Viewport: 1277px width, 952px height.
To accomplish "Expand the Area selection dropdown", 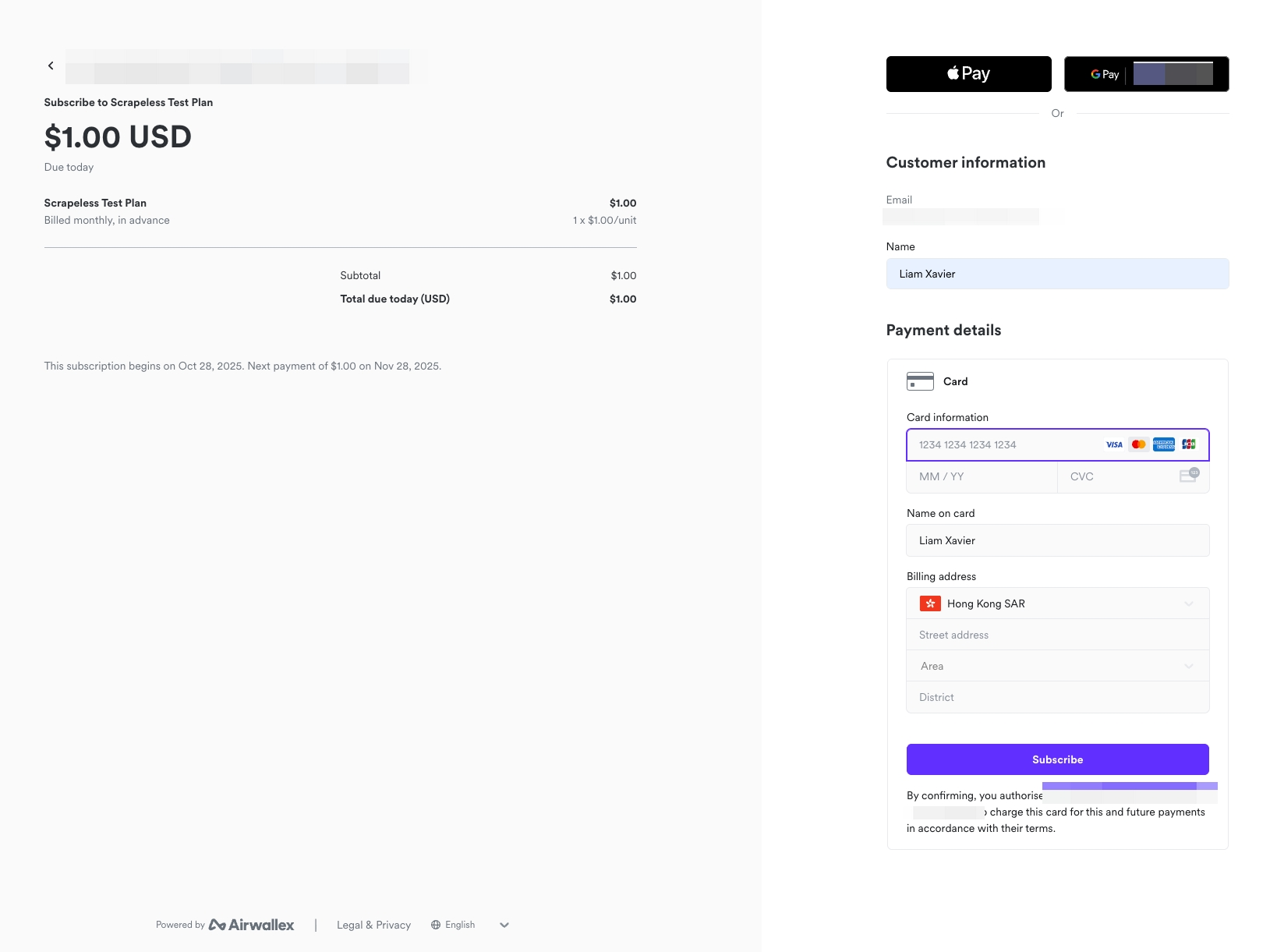I will (x=1057, y=666).
